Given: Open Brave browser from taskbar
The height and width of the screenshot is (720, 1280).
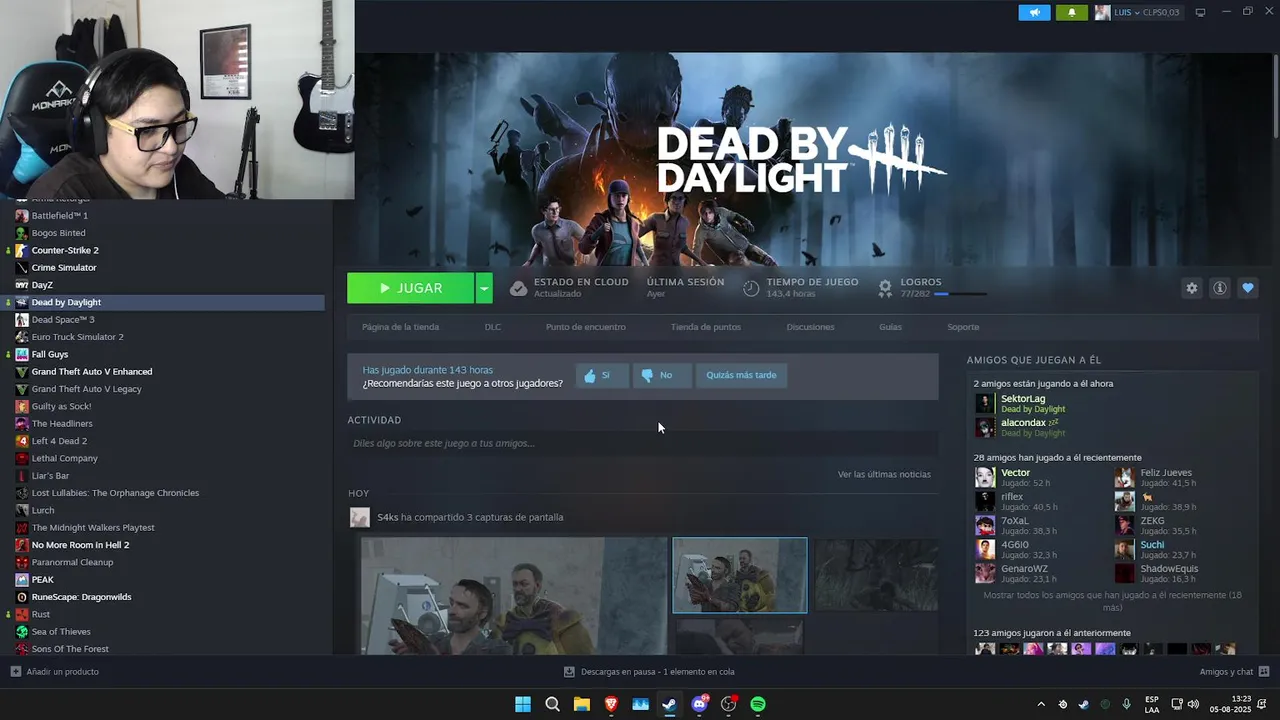Looking at the screenshot, I should (611, 704).
